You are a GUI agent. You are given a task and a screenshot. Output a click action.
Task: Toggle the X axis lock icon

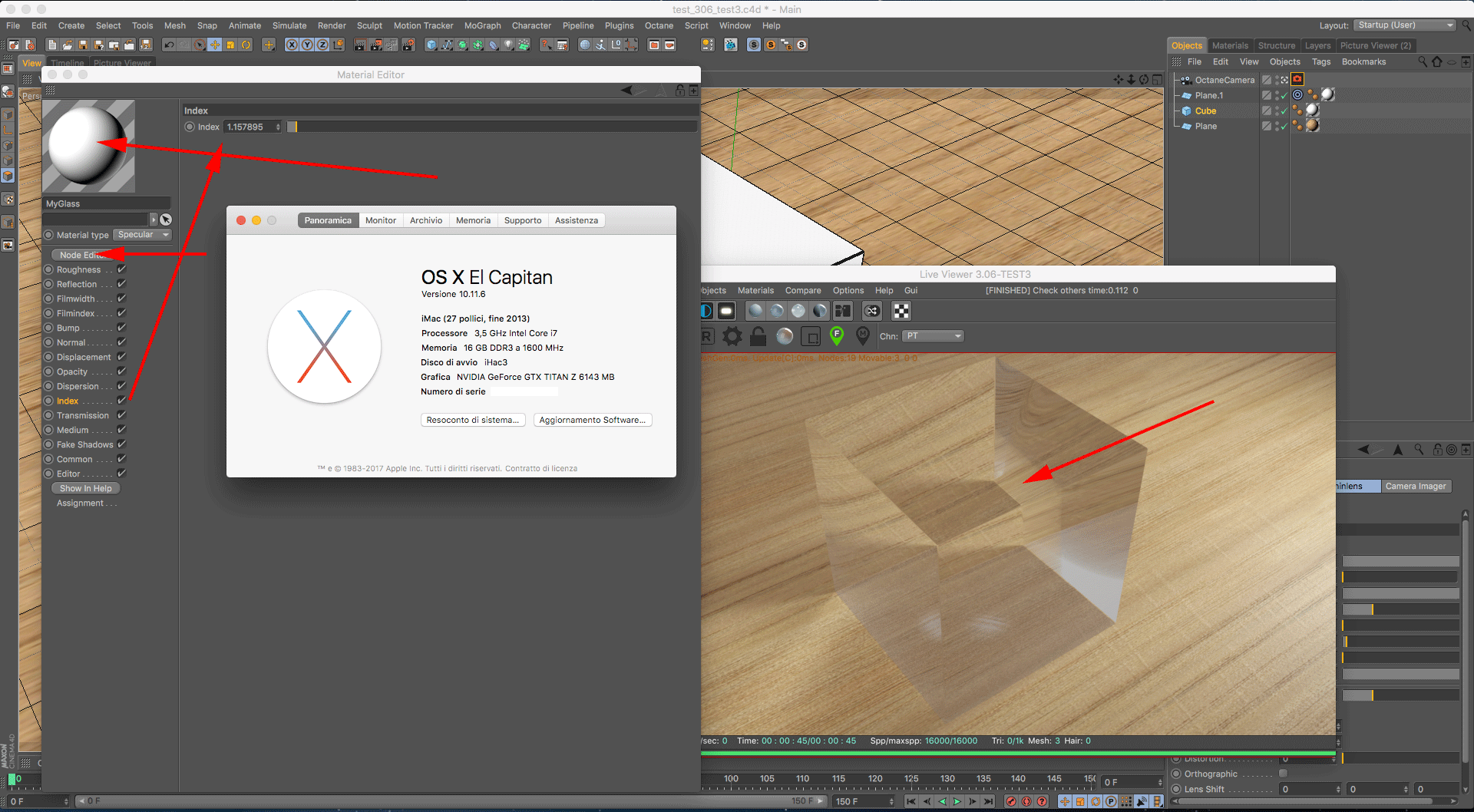[x=292, y=45]
